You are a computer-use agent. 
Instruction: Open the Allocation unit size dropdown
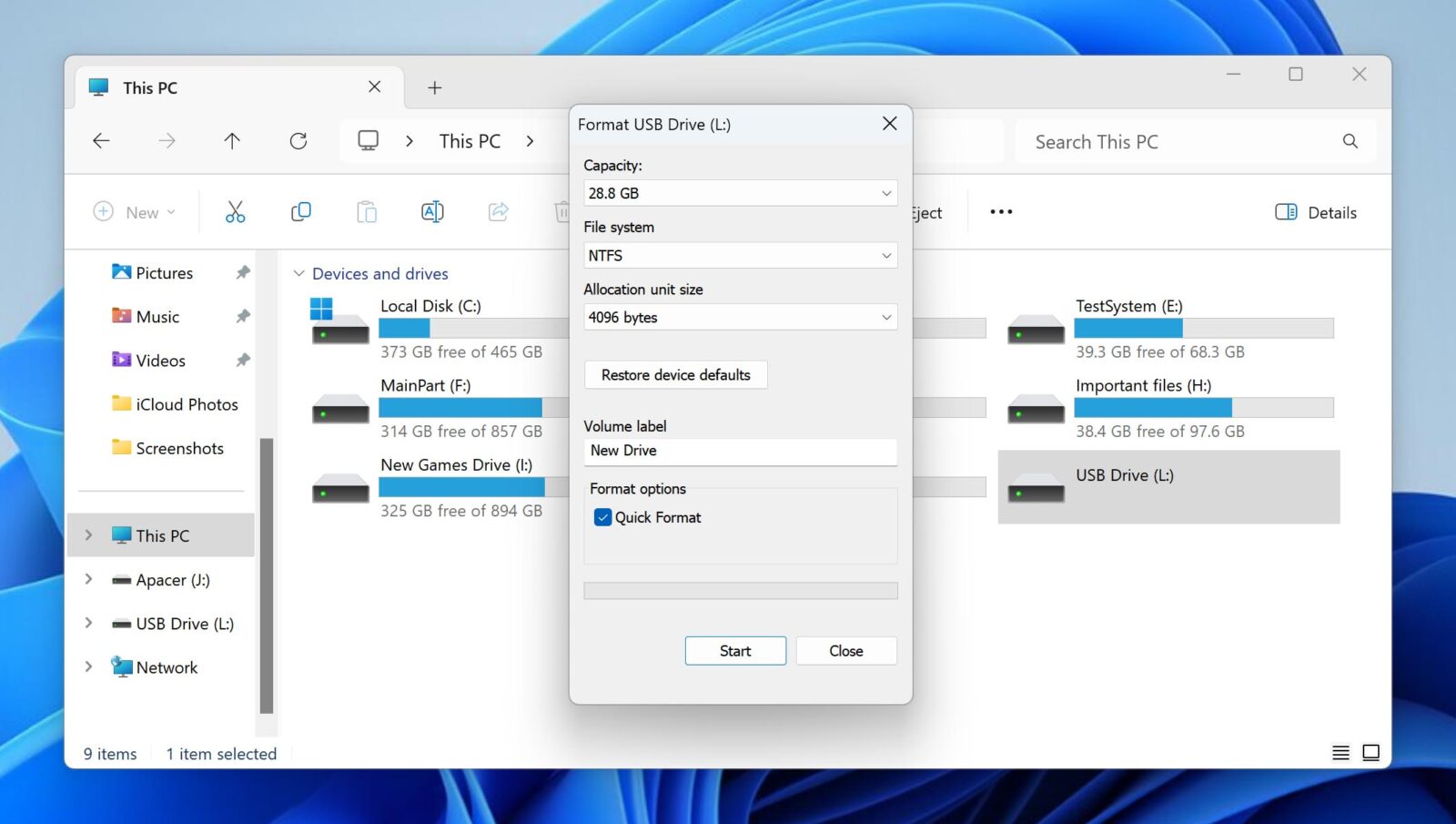(x=740, y=318)
